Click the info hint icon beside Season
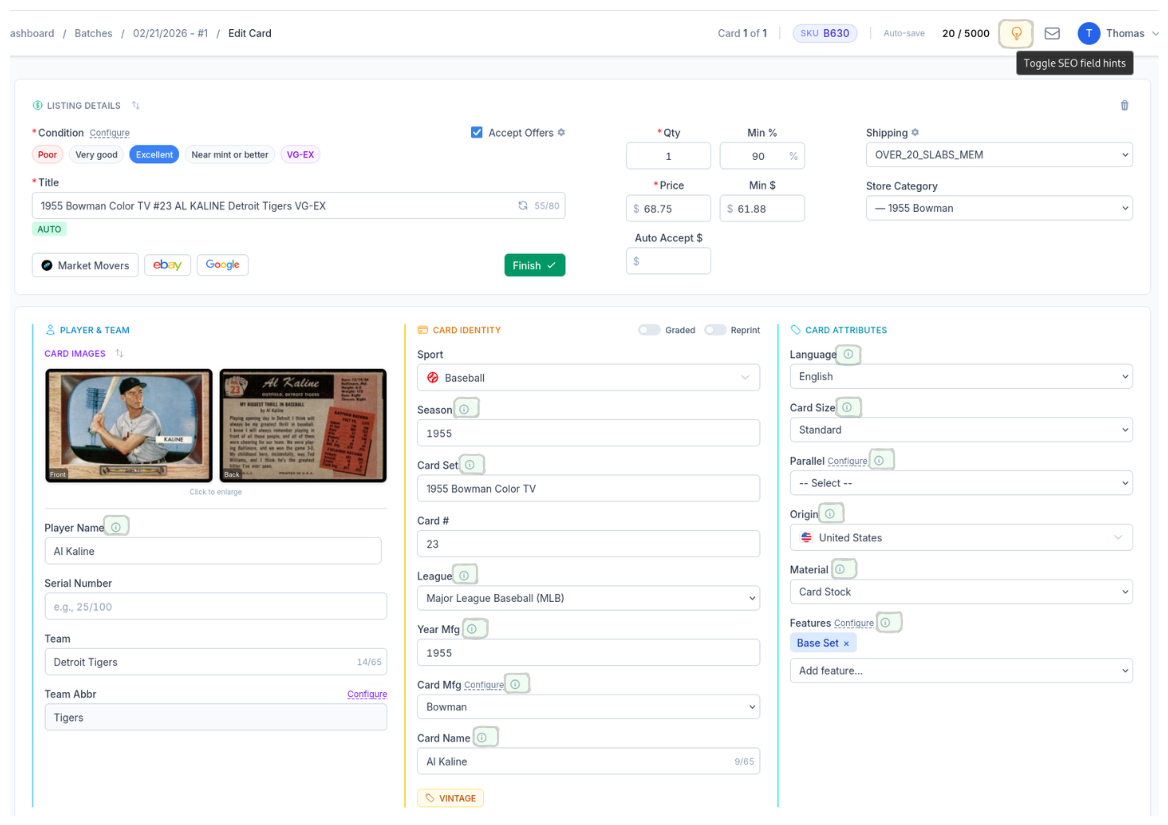 coord(467,408)
